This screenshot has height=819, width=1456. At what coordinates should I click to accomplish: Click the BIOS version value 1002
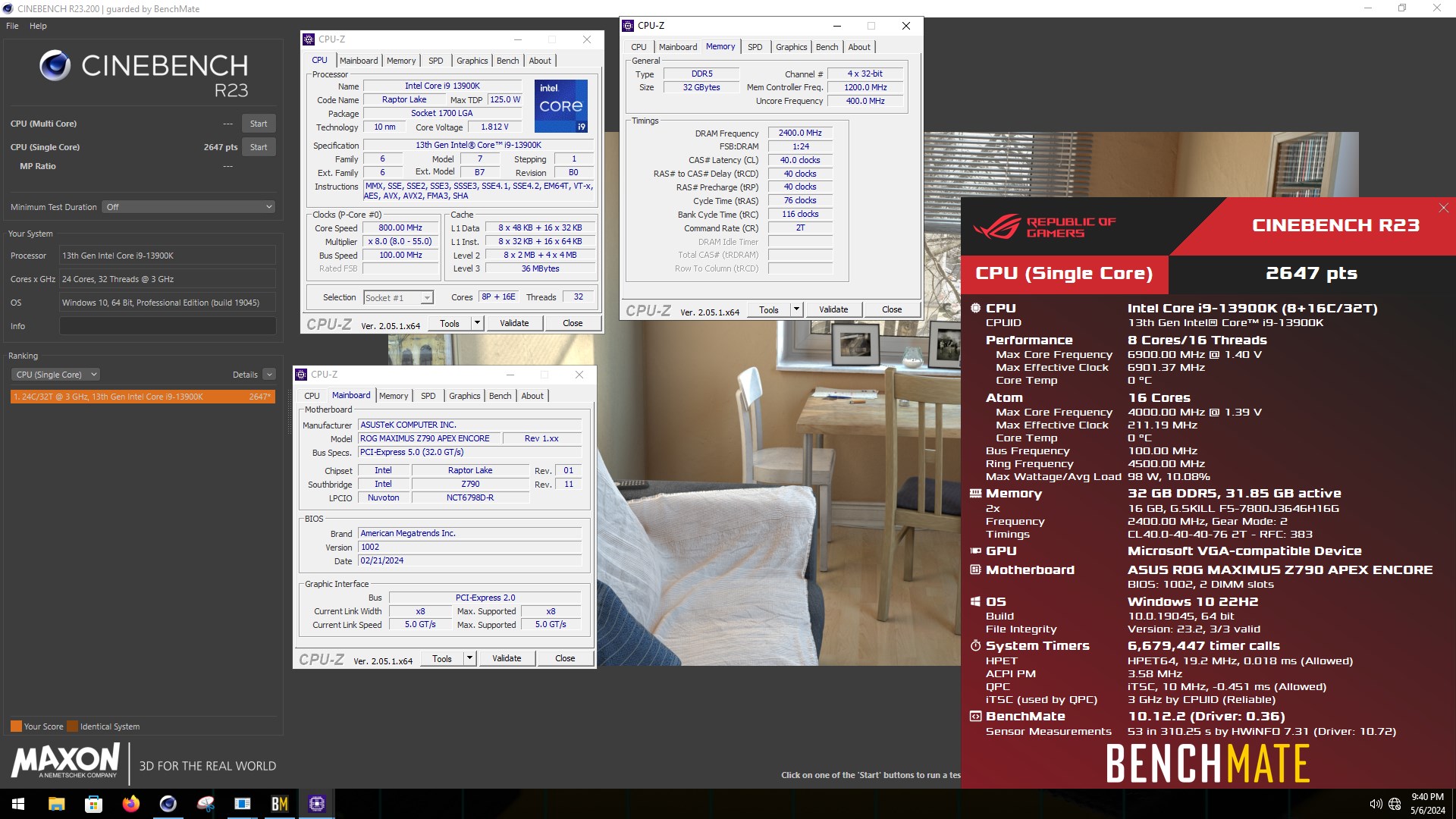tap(470, 548)
